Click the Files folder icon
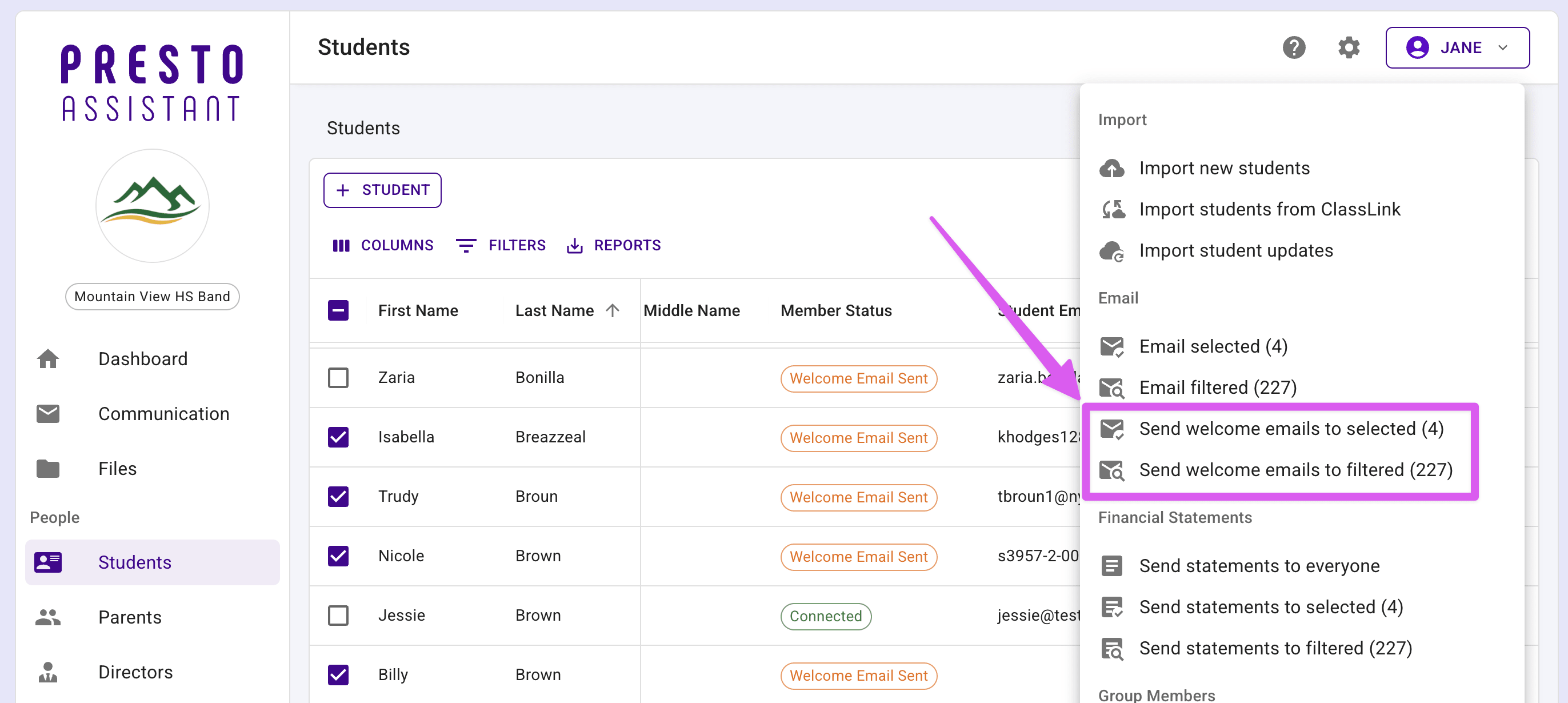The height and width of the screenshot is (703, 1568). click(x=47, y=469)
